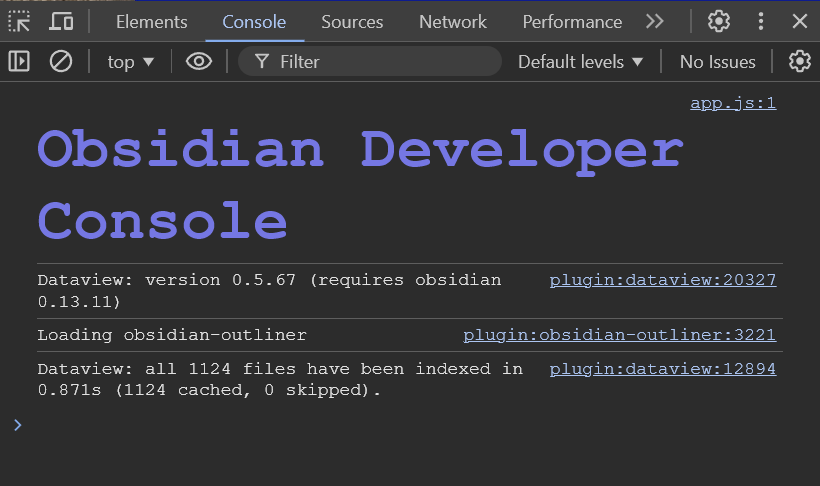
Task: Open the plugin:dataview:20327 source link
Action: tap(663, 280)
